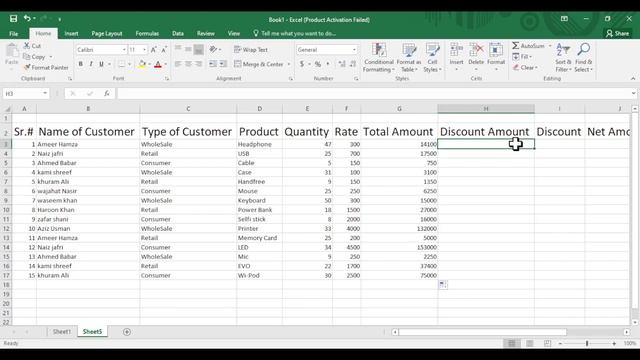This screenshot has width=640, height=360.
Task: Add a new sheet with plus button
Action: (127, 332)
